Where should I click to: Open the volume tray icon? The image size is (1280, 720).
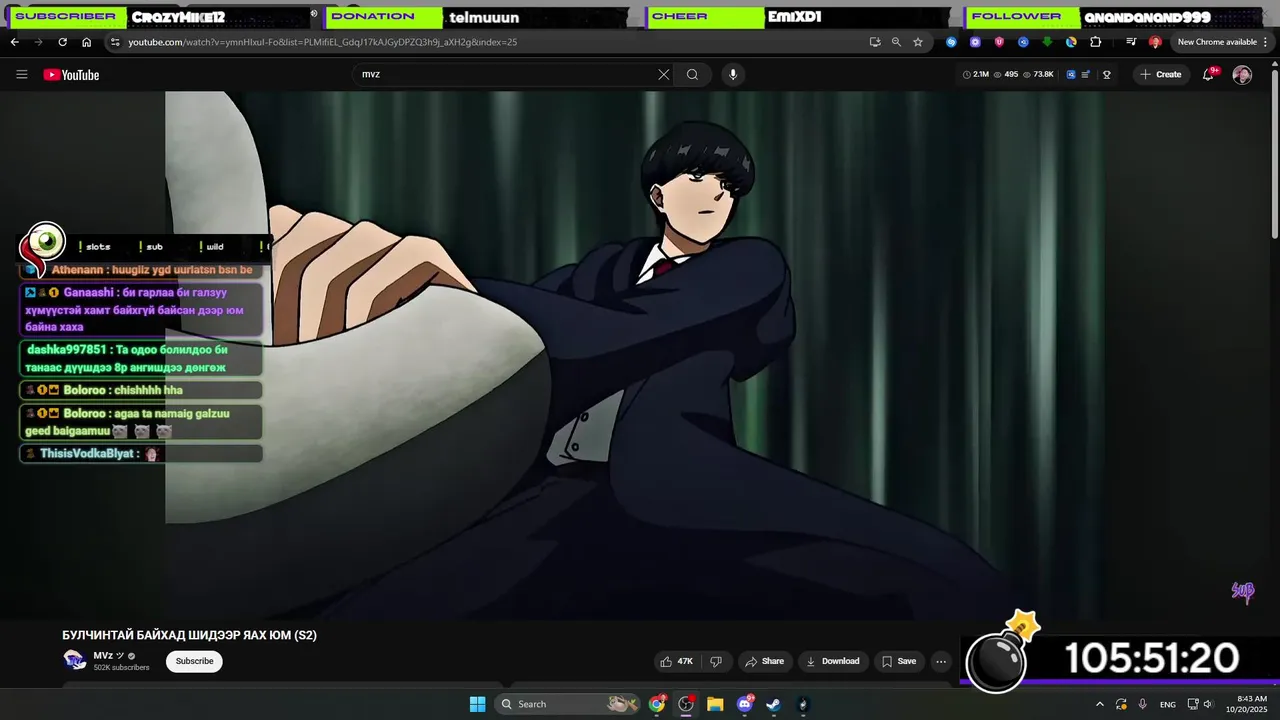(x=1208, y=704)
